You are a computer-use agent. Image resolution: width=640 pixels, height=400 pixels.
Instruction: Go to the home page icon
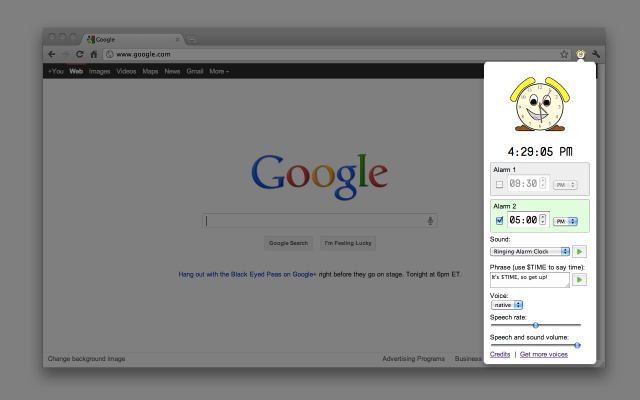pyautogui.click(x=94, y=54)
